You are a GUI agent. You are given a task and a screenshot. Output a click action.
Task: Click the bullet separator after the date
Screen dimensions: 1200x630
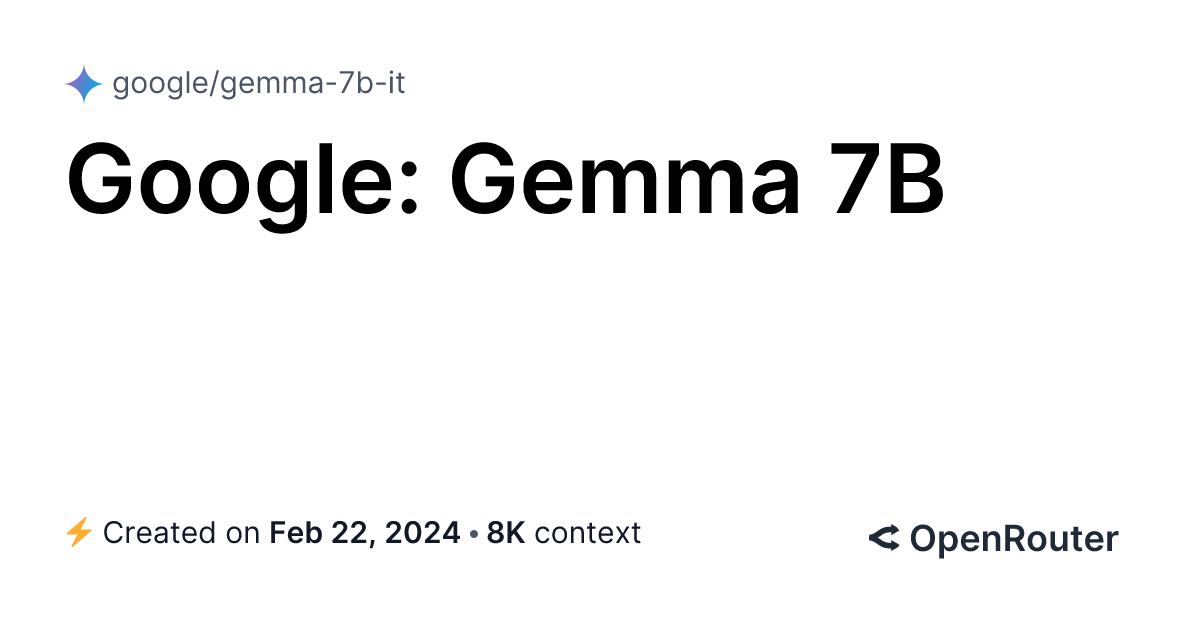click(x=473, y=533)
